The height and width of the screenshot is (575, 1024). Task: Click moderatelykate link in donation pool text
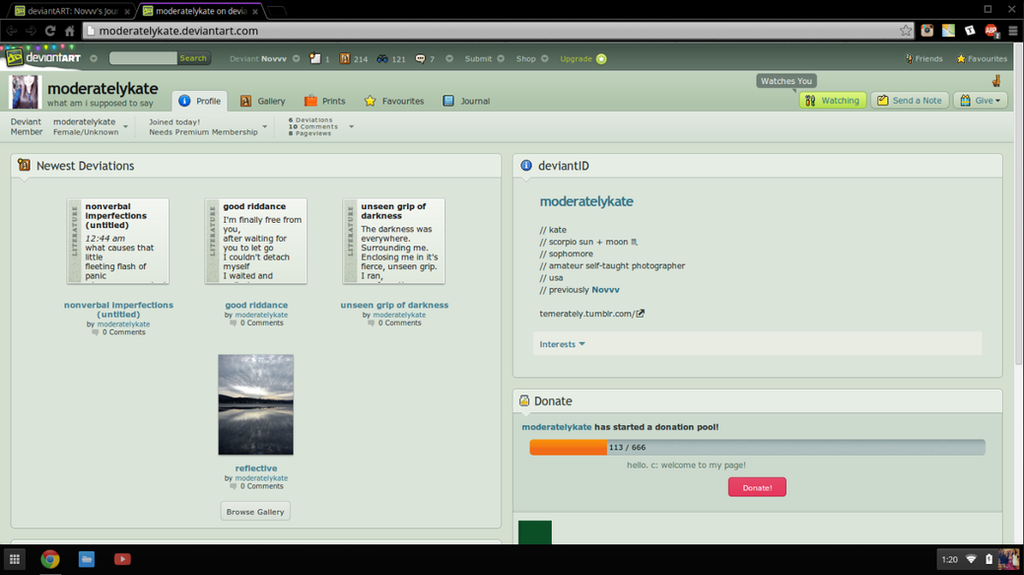[x=556, y=427]
